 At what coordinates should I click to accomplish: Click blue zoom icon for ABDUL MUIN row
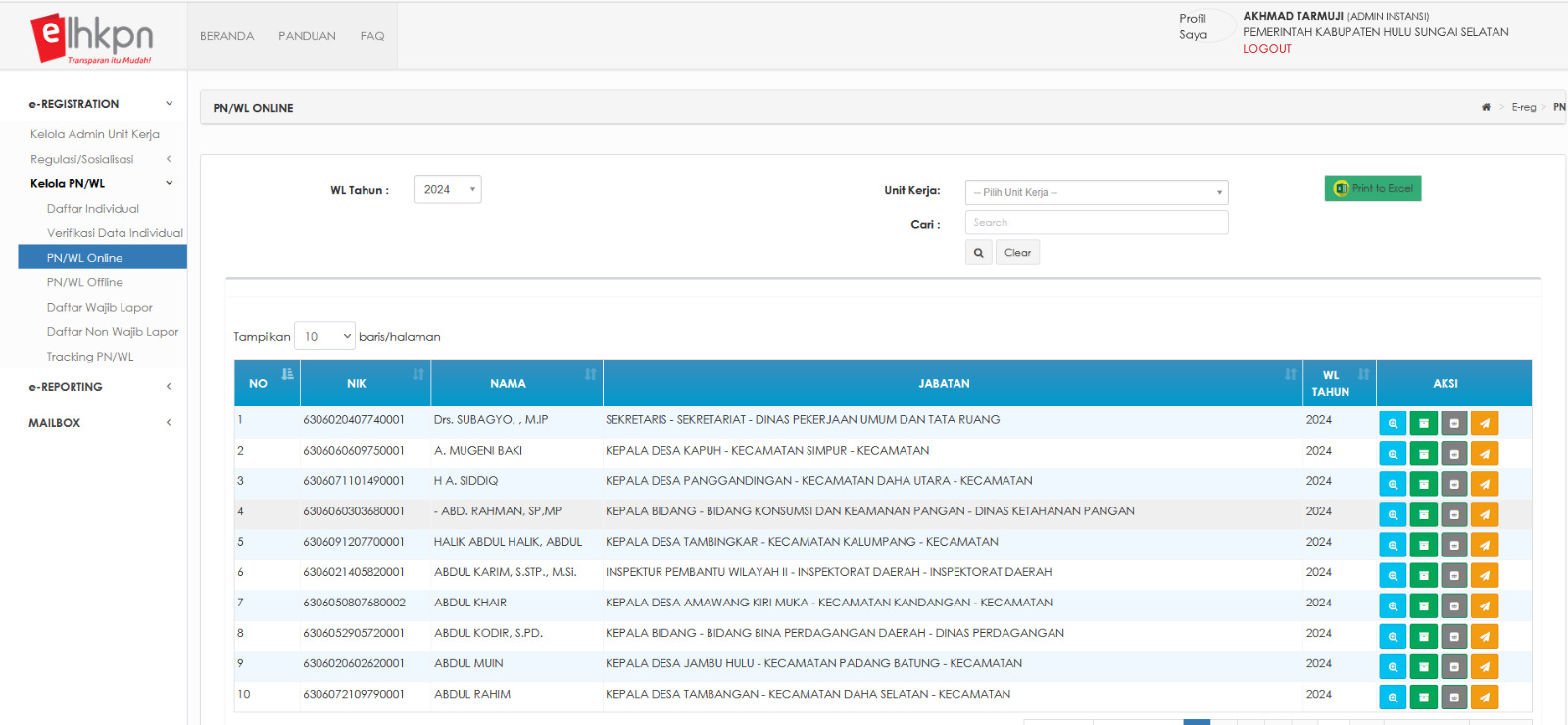coord(1393,666)
